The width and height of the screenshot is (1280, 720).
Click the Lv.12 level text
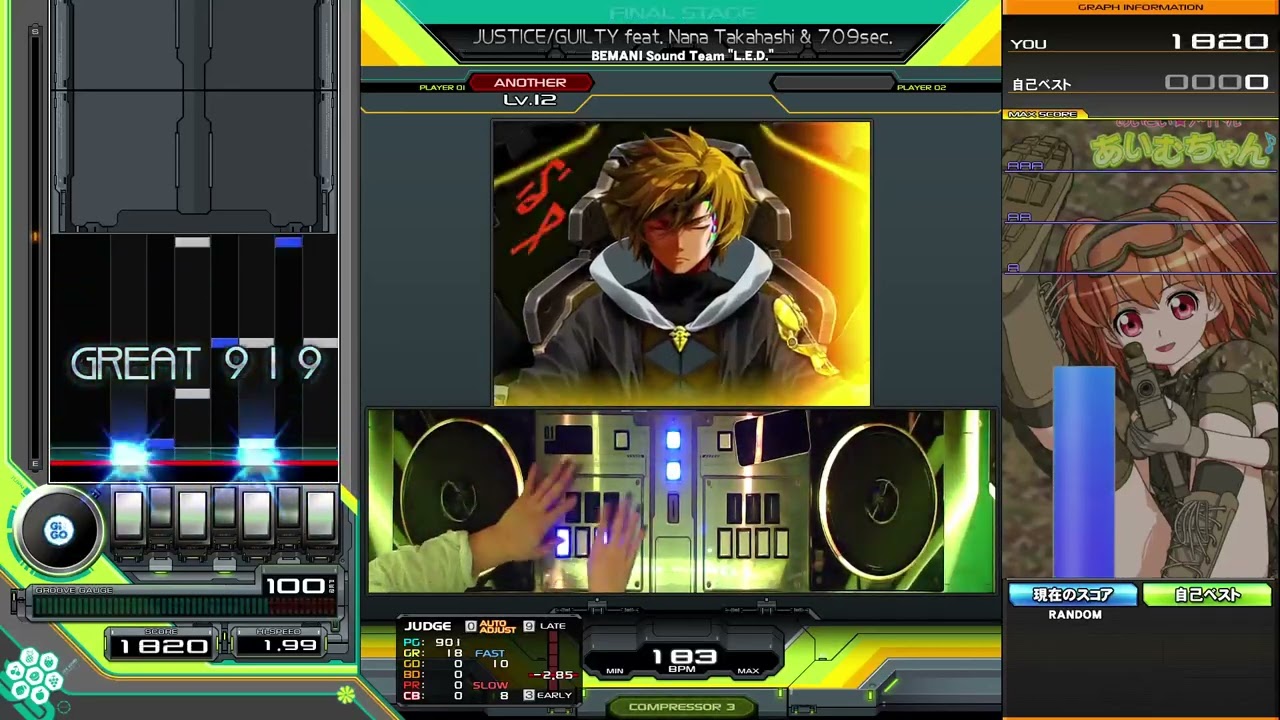(x=530, y=100)
